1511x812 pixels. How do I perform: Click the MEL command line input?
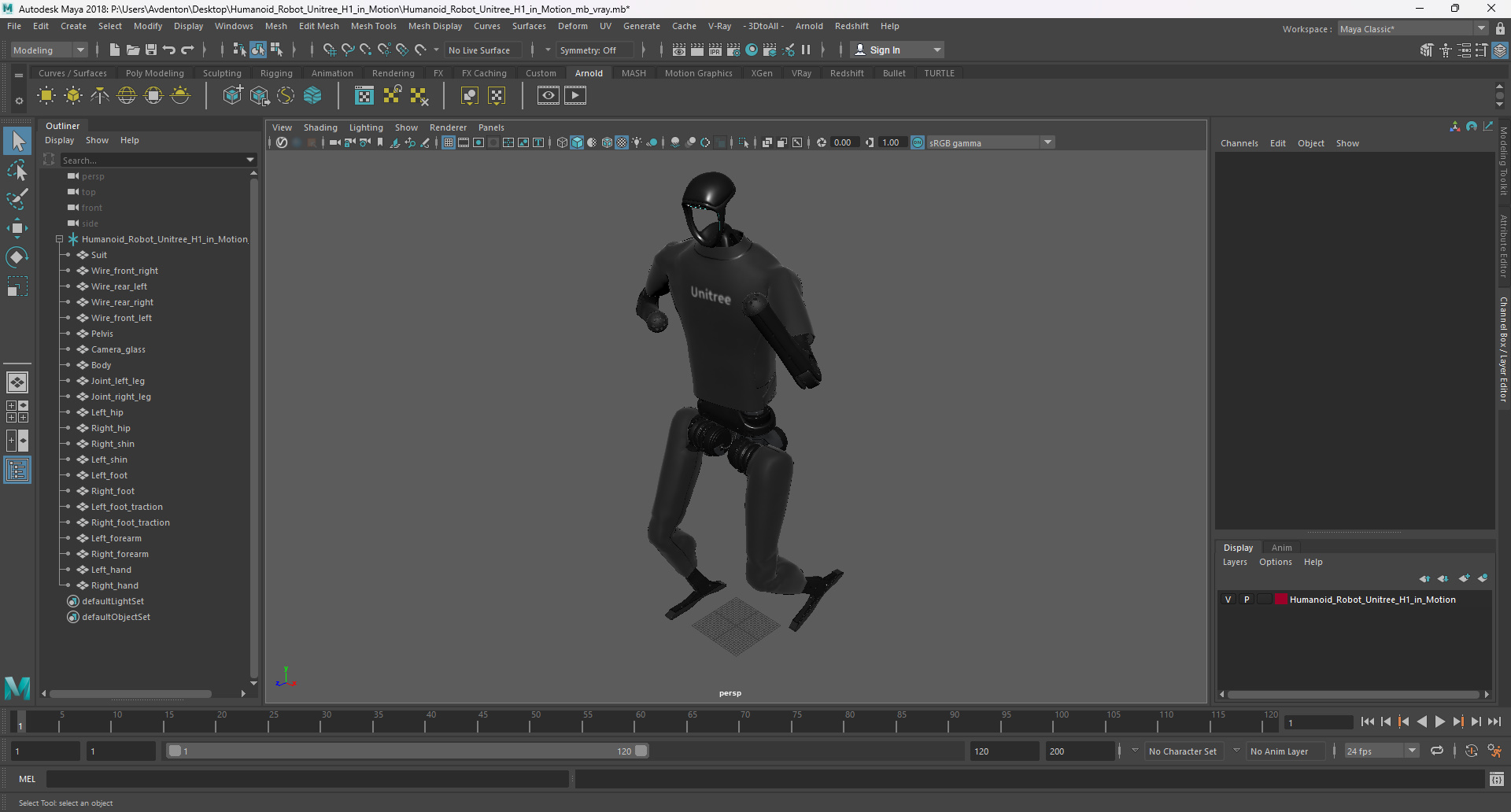point(307,779)
